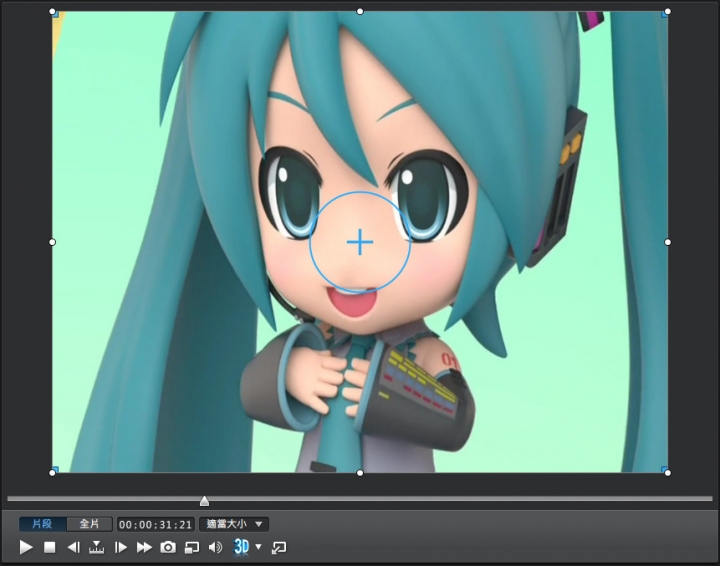Select the right-middle resize handle
This screenshot has height=566, width=720.
coord(668,242)
